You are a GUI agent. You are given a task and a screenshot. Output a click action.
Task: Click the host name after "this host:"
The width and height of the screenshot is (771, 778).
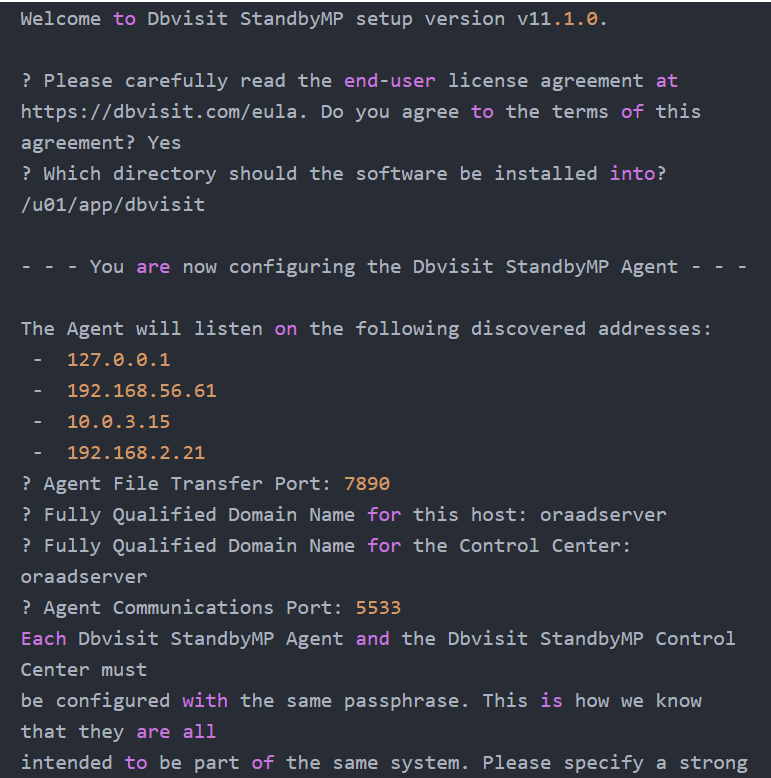(603, 514)
